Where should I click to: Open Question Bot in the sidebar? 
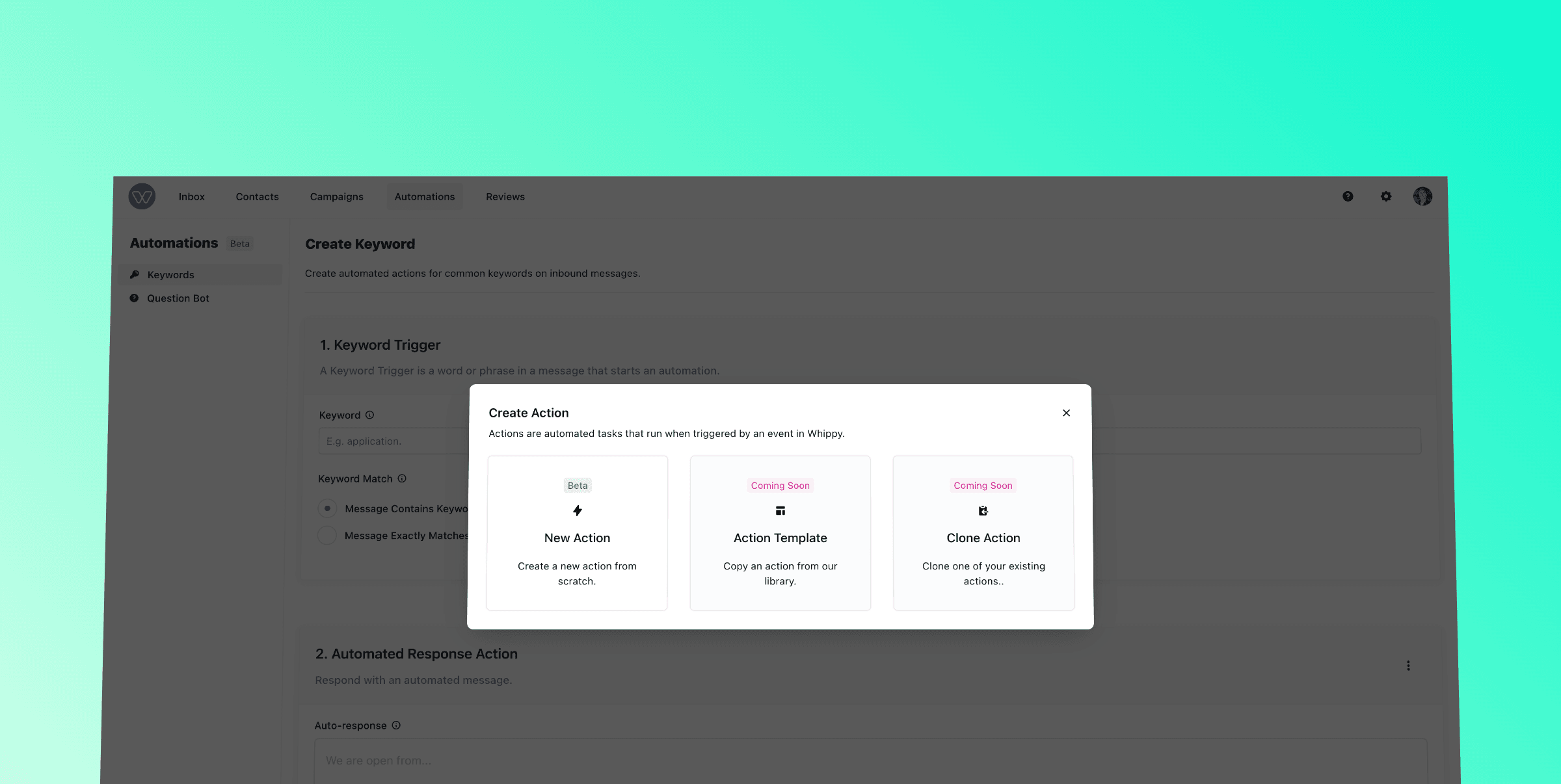coord(178,298)
